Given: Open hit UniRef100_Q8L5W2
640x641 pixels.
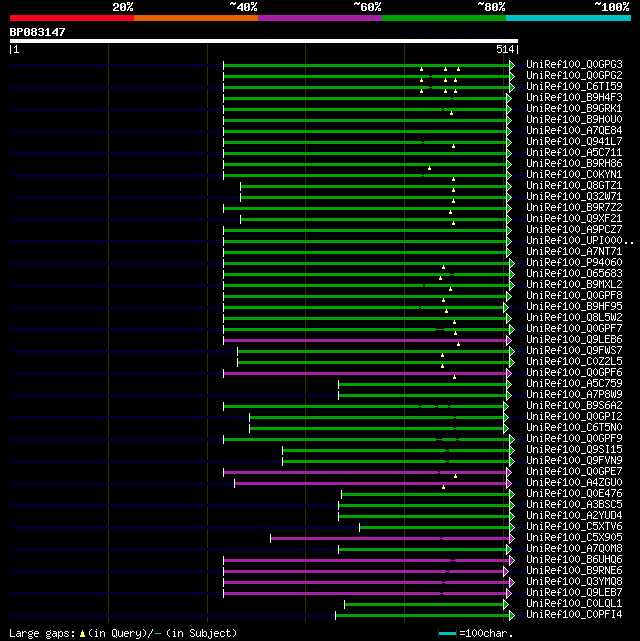Looking at the screenshot, I should click(x=574, y=318).
